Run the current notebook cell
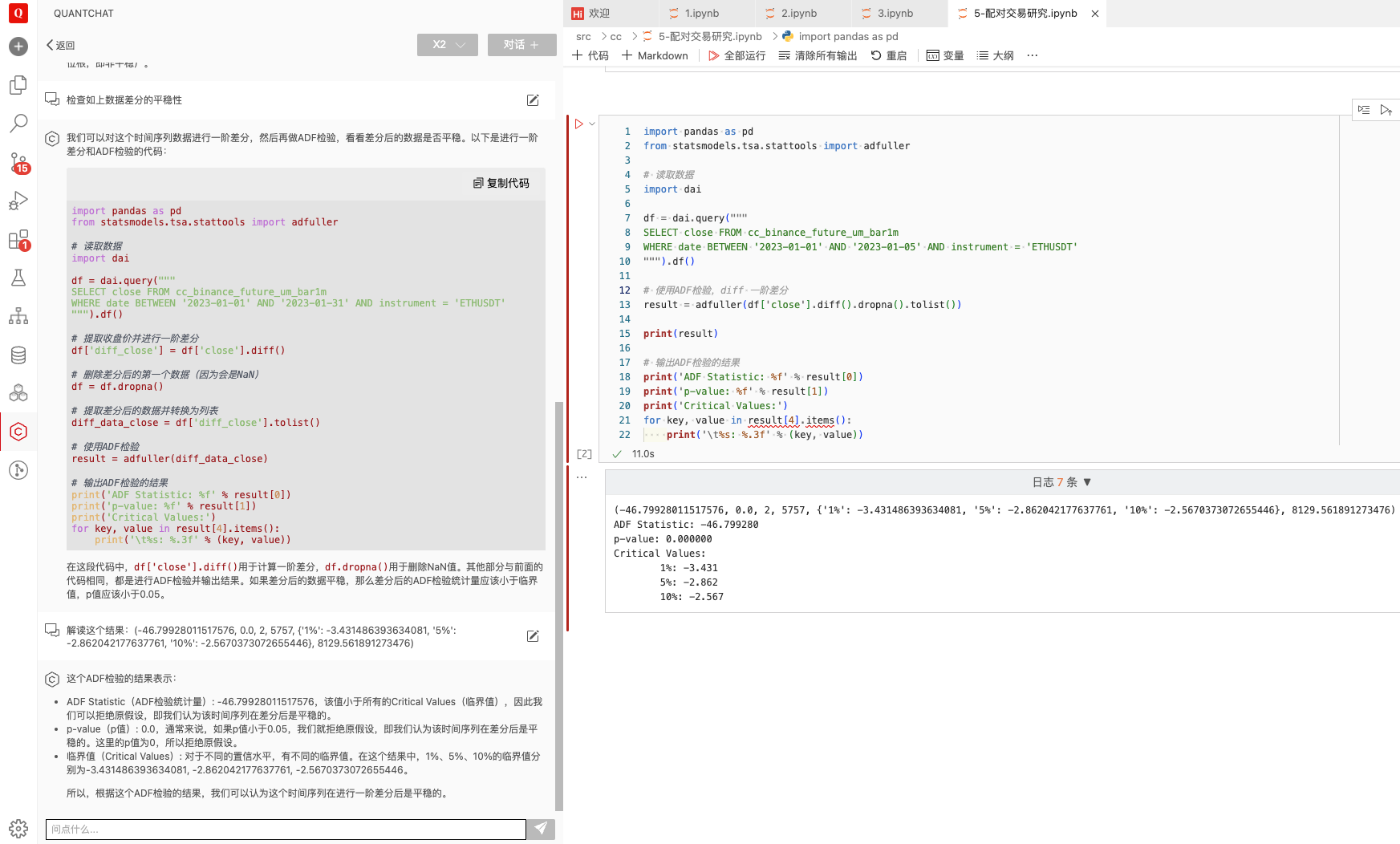Screen dimensions: 1400x844 [579, 124]
